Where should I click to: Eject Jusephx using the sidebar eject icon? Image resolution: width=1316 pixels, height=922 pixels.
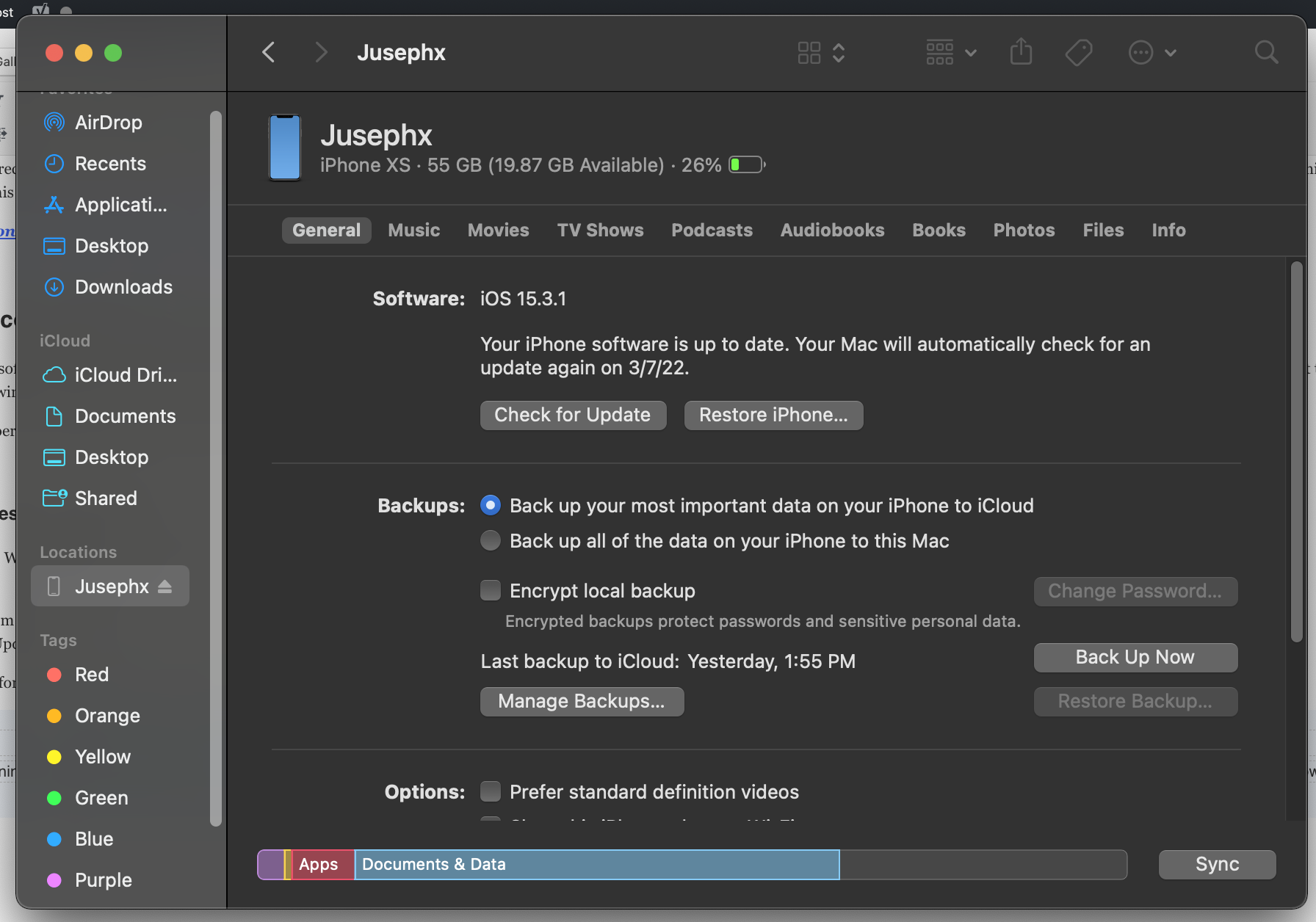point(164,587)
